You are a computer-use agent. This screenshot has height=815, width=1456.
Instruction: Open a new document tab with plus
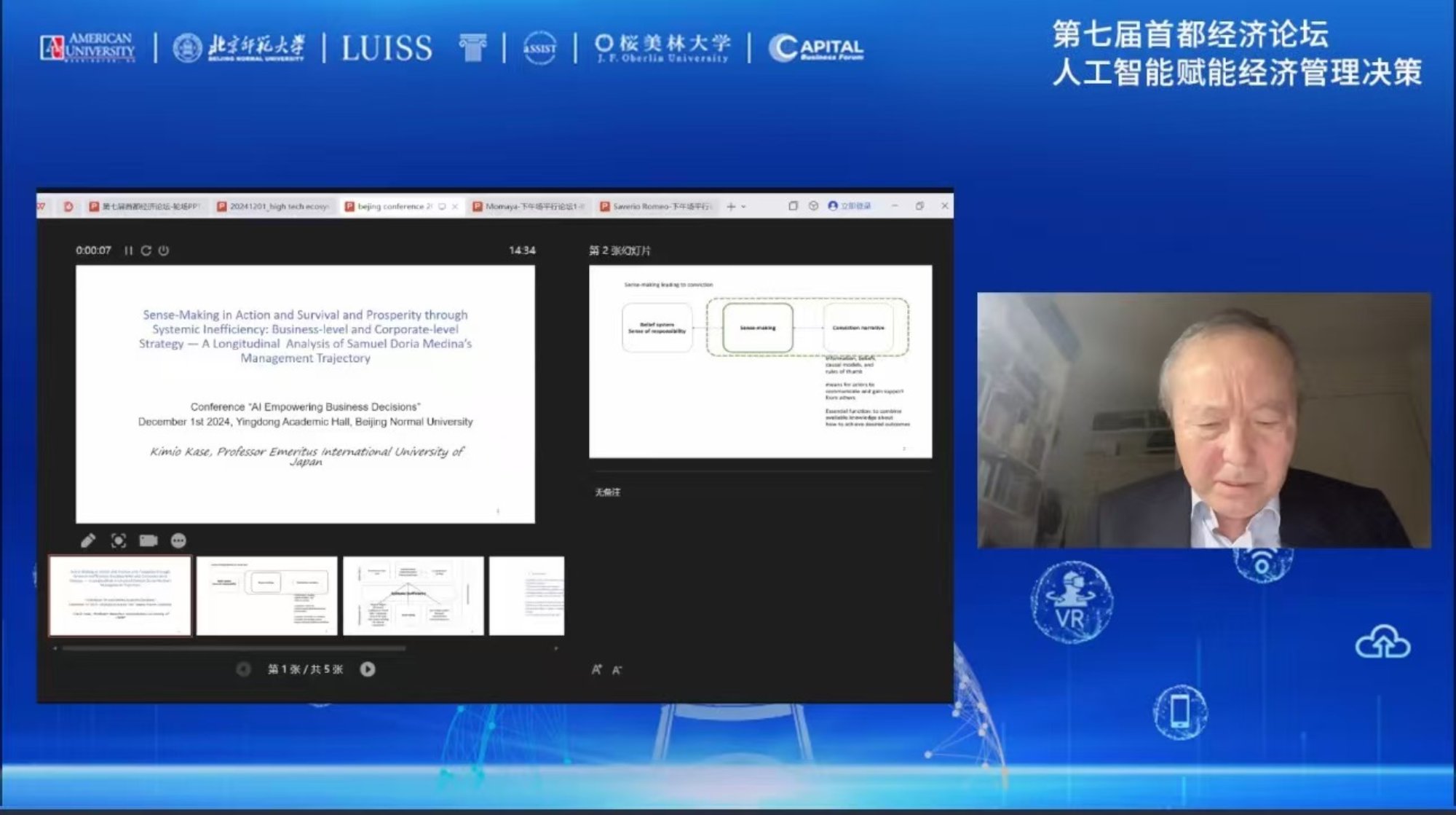(731, 207)
